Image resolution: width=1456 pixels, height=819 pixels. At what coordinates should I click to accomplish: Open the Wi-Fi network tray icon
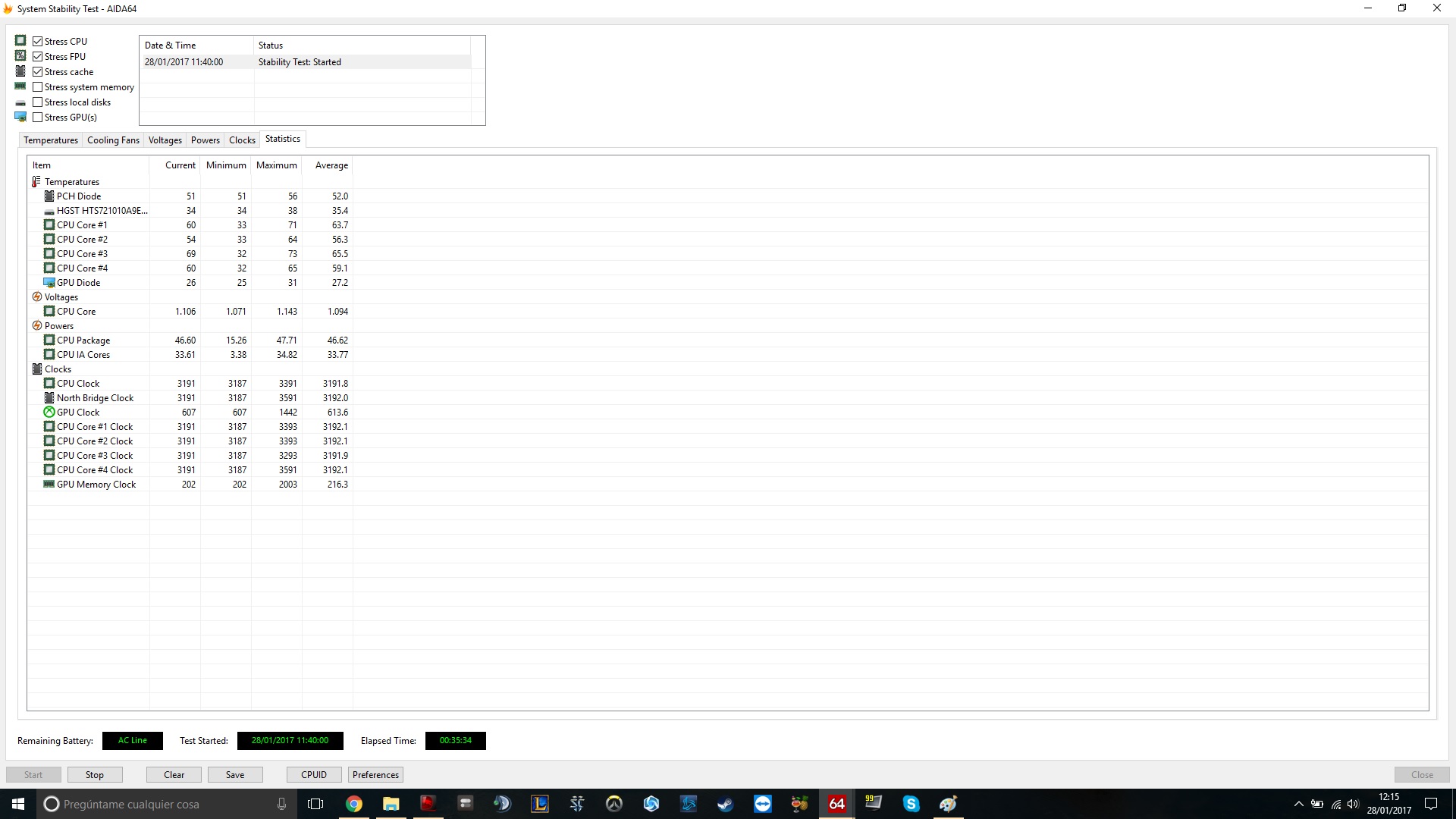click(1336, 804)
